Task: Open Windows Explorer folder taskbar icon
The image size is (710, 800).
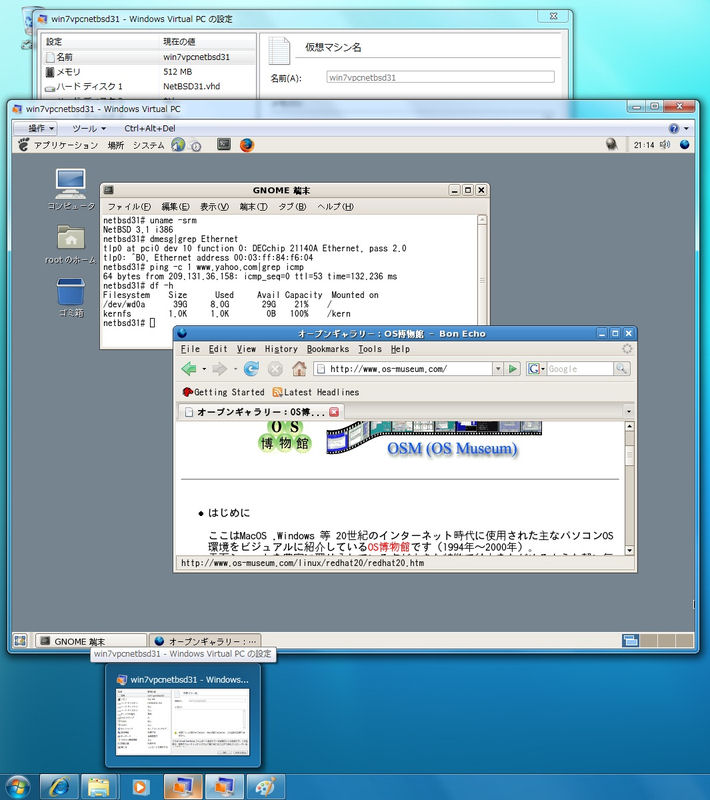Action: tap(99, 787)
